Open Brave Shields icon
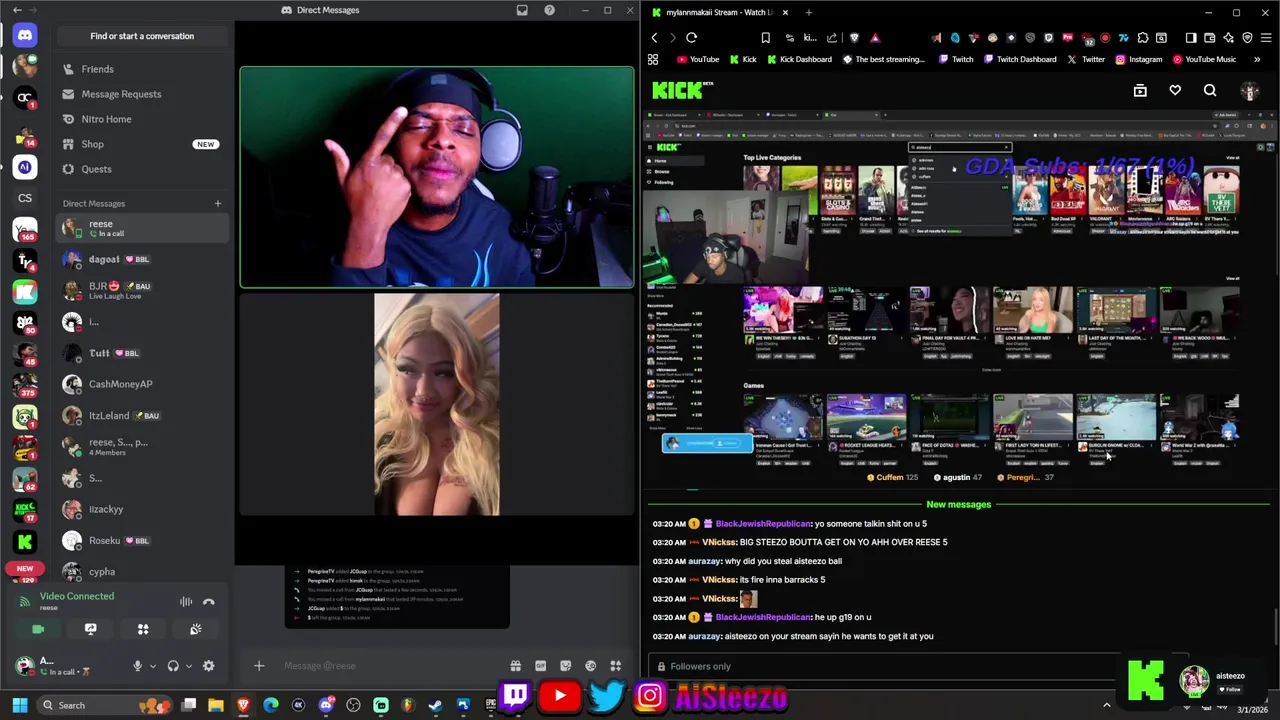 pos(854,38)
